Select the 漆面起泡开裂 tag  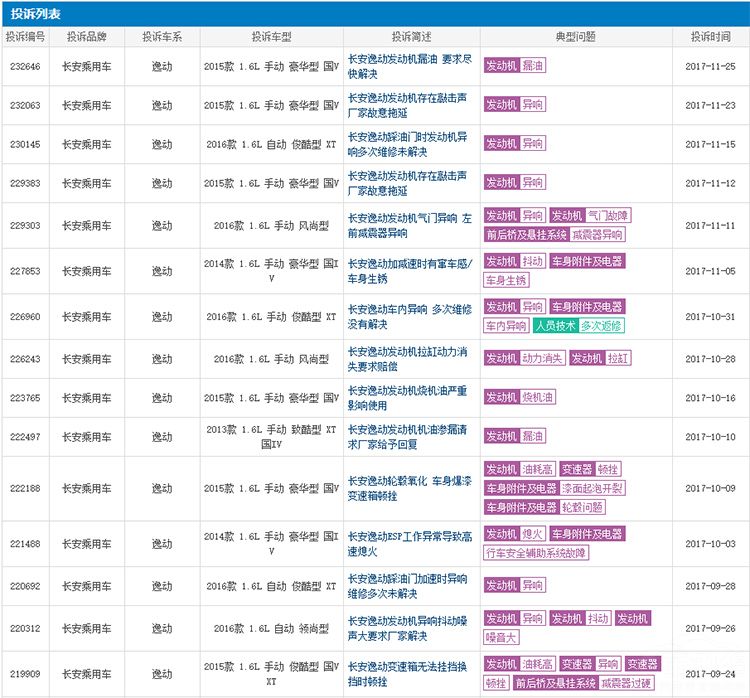594,488
